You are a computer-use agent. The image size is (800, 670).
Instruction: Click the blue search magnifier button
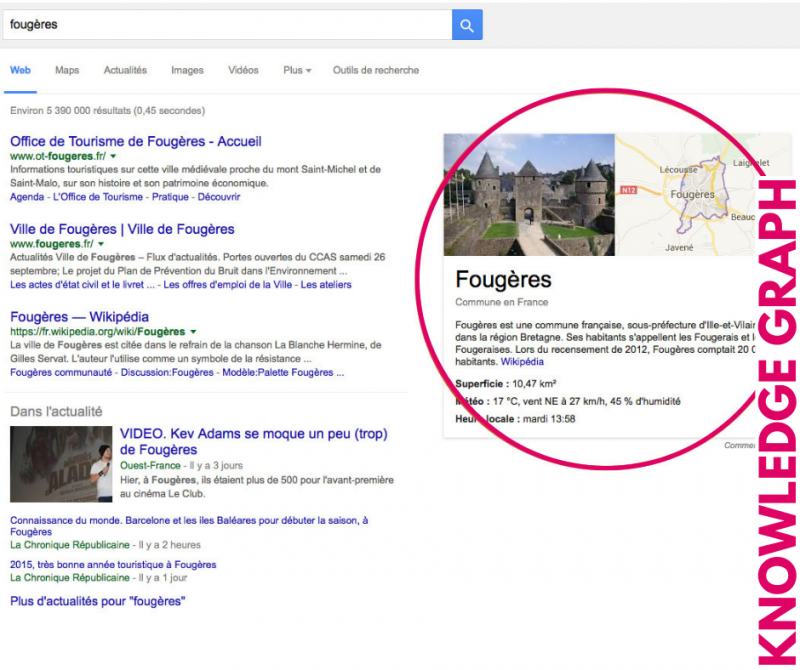tap(467, 24)
